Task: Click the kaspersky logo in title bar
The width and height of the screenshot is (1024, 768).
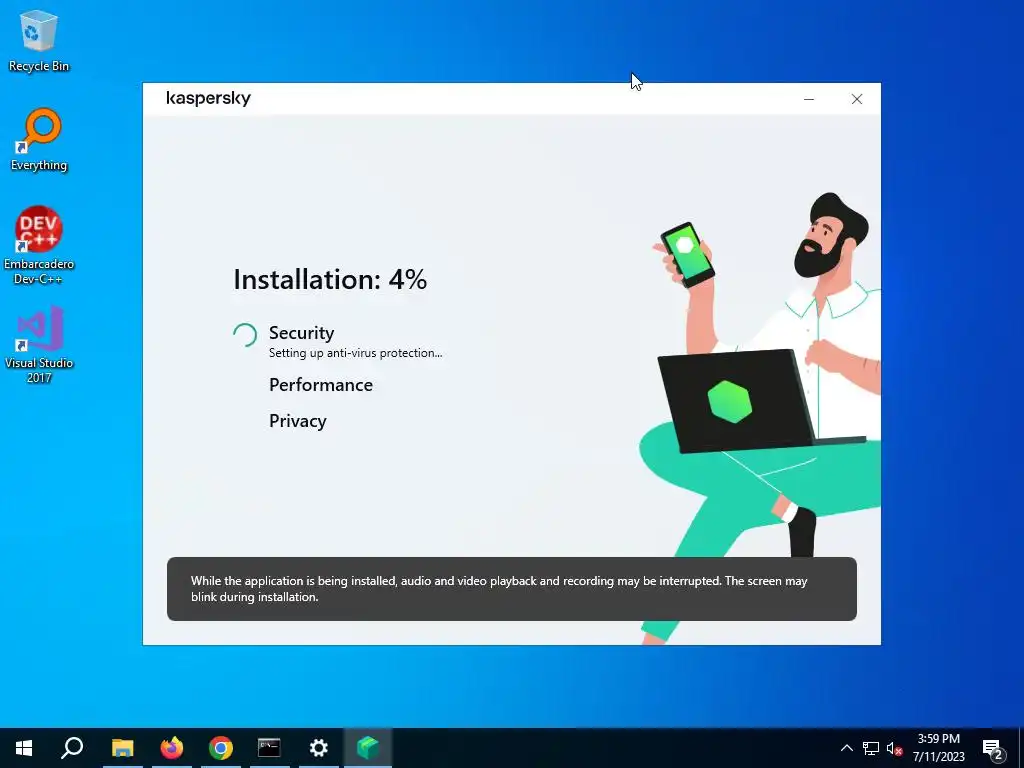Action: click(x=208, y=99)
